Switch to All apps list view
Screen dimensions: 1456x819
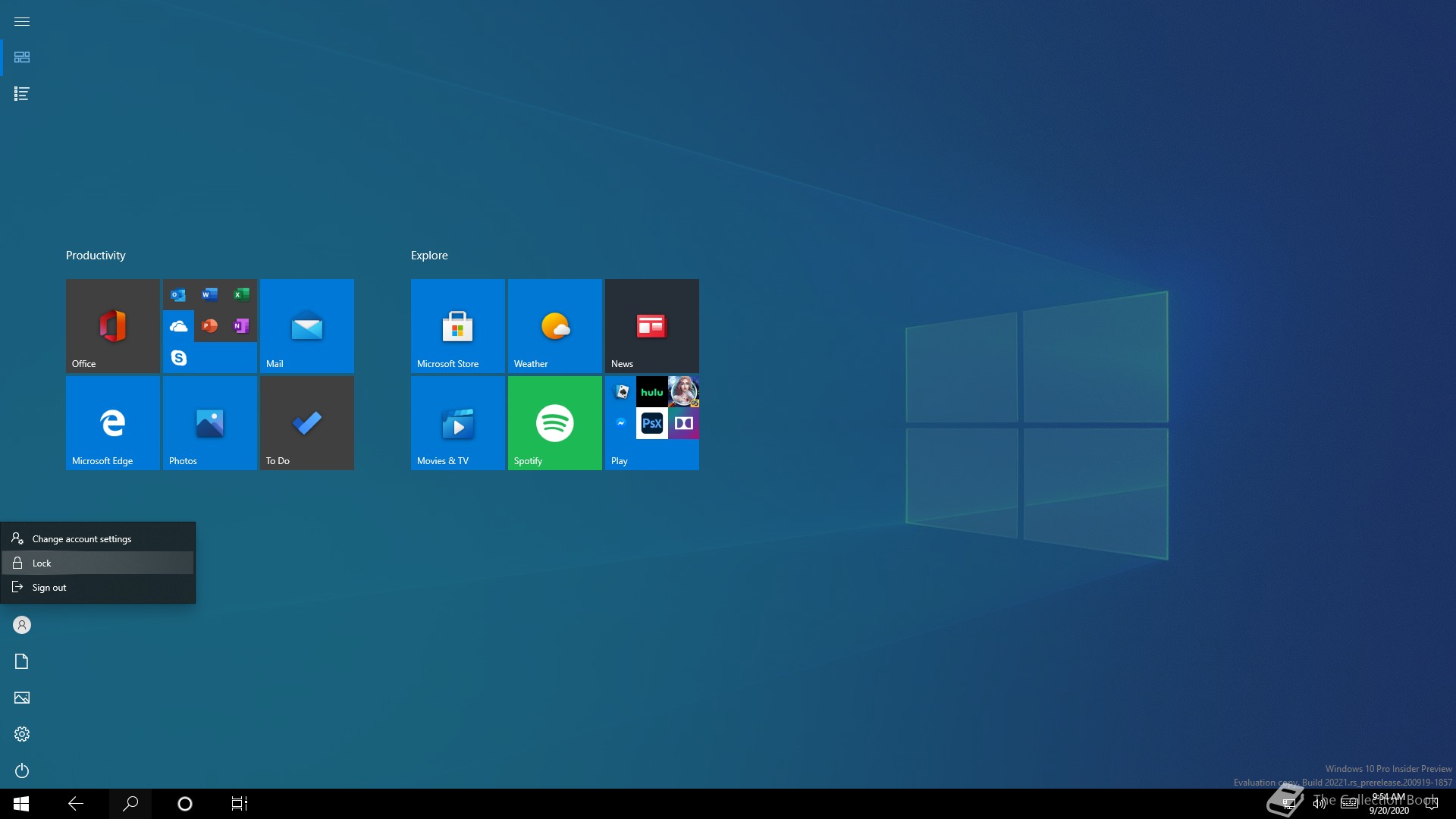(22, 94)
